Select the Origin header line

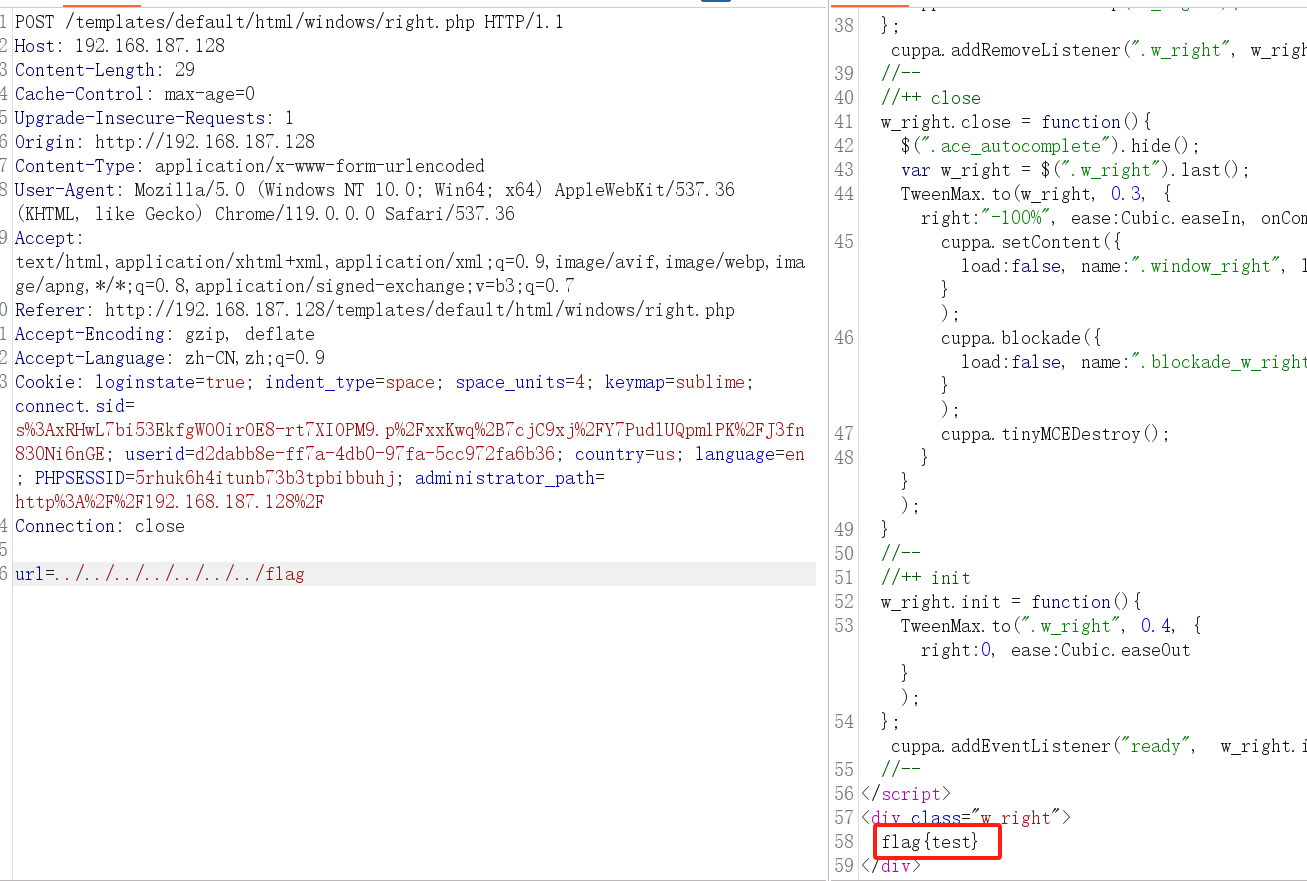tap(165, 141)
